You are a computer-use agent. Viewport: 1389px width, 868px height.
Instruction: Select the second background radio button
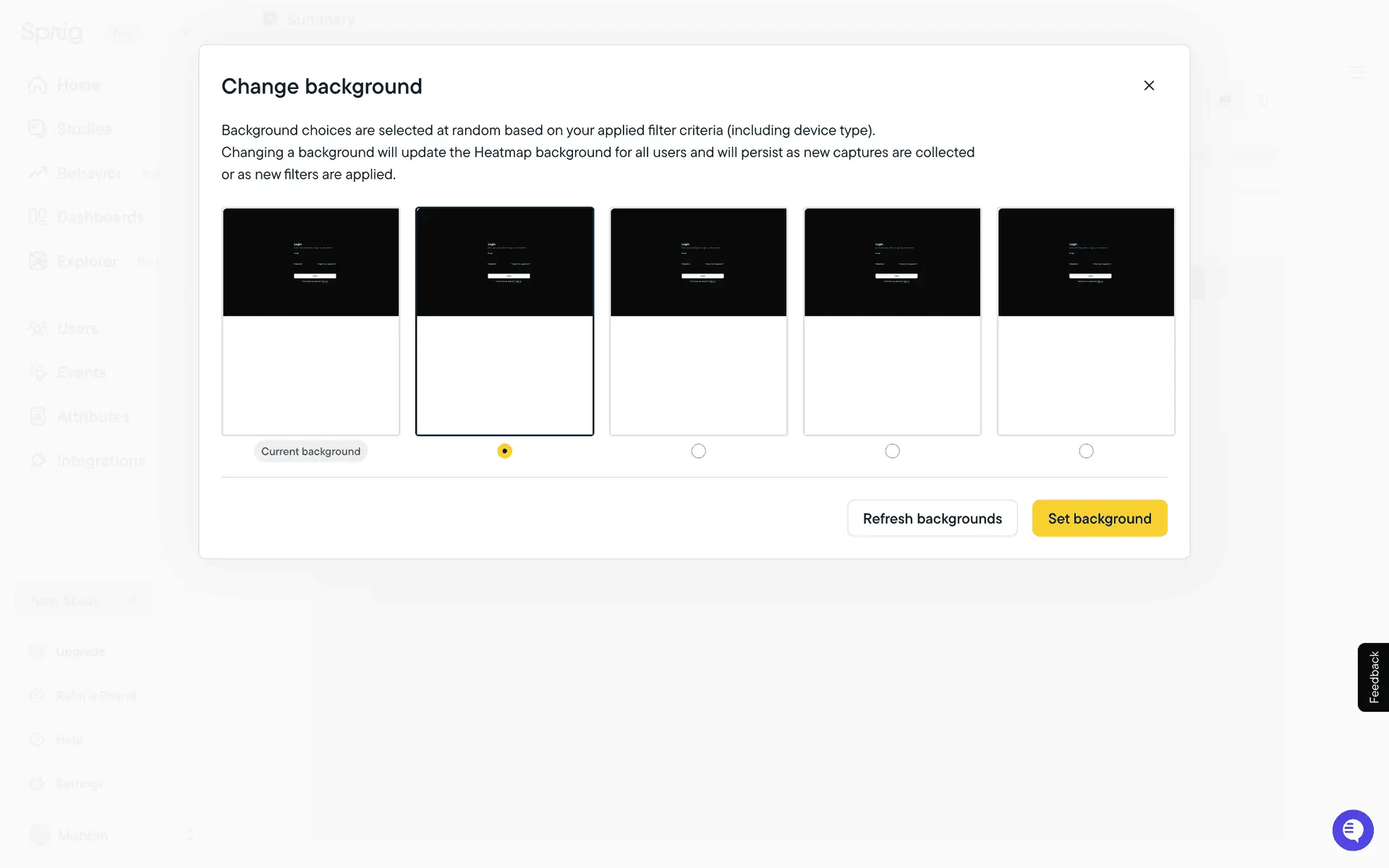(x=505, y=451)
